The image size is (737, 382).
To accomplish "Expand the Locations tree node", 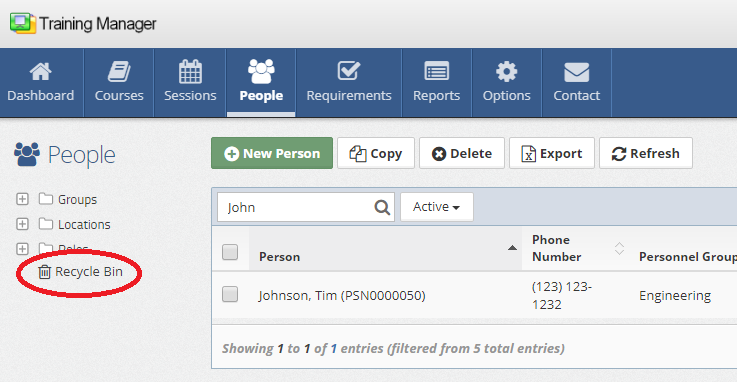I will coord(22,224).
